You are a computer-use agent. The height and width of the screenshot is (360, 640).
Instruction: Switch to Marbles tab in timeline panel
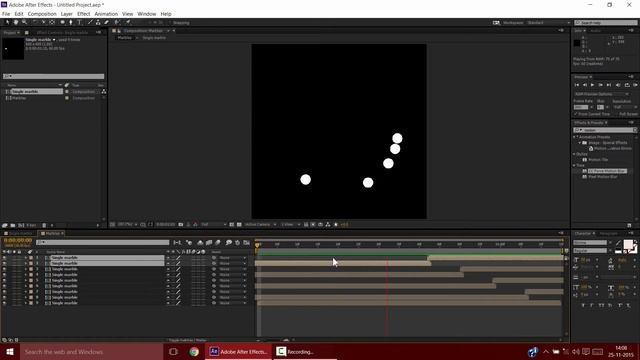(x=52, y=233)
